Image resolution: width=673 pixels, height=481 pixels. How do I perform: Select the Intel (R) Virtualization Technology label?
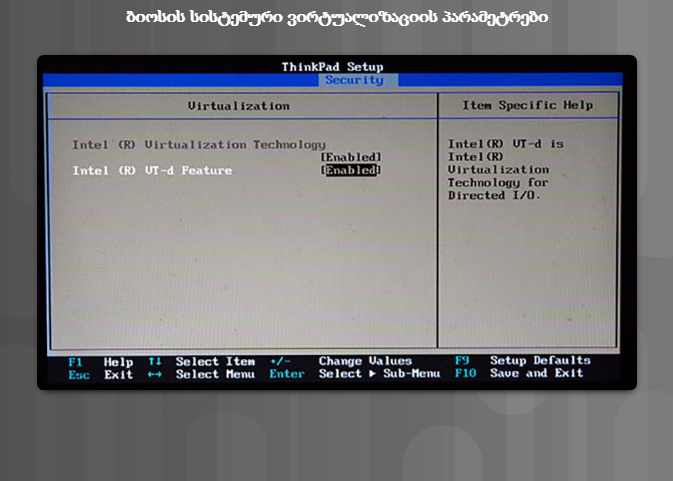(x=198, y=145)
